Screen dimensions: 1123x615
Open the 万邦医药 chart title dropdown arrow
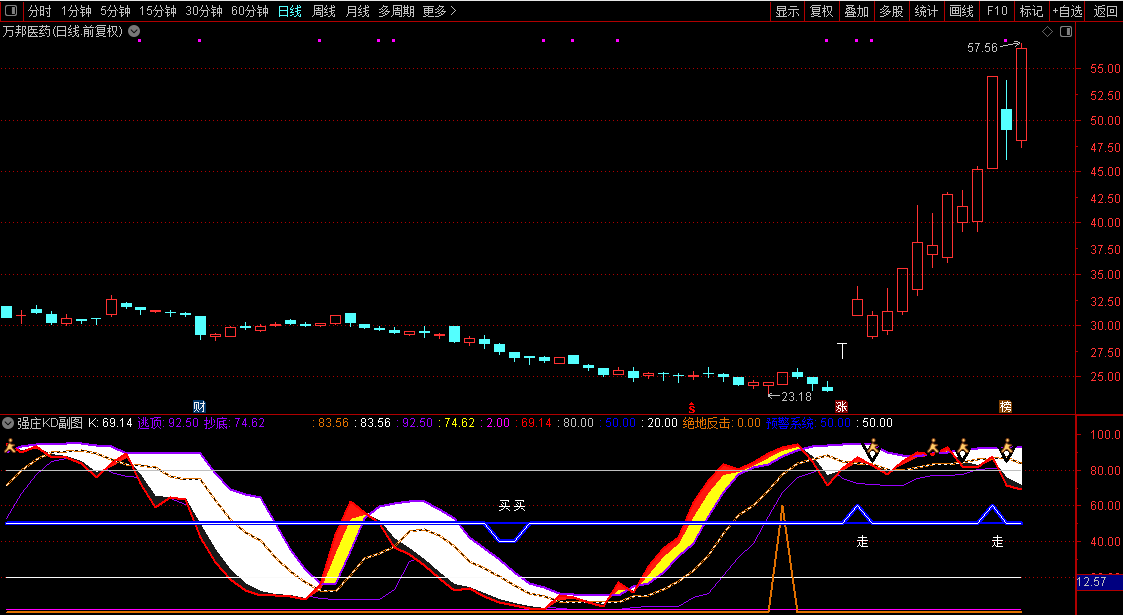134,32
